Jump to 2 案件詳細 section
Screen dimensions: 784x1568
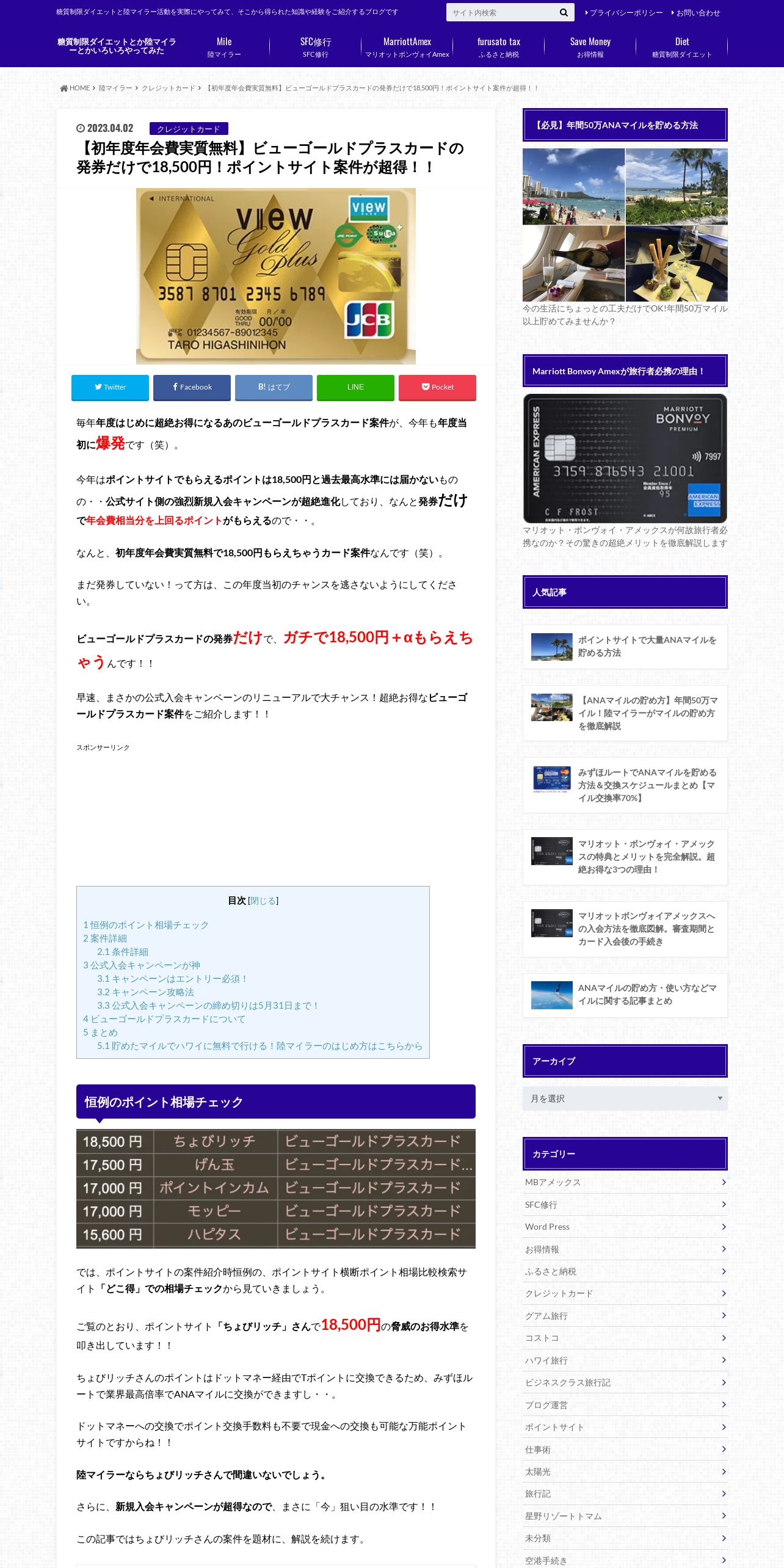click(x=105, y=938)
